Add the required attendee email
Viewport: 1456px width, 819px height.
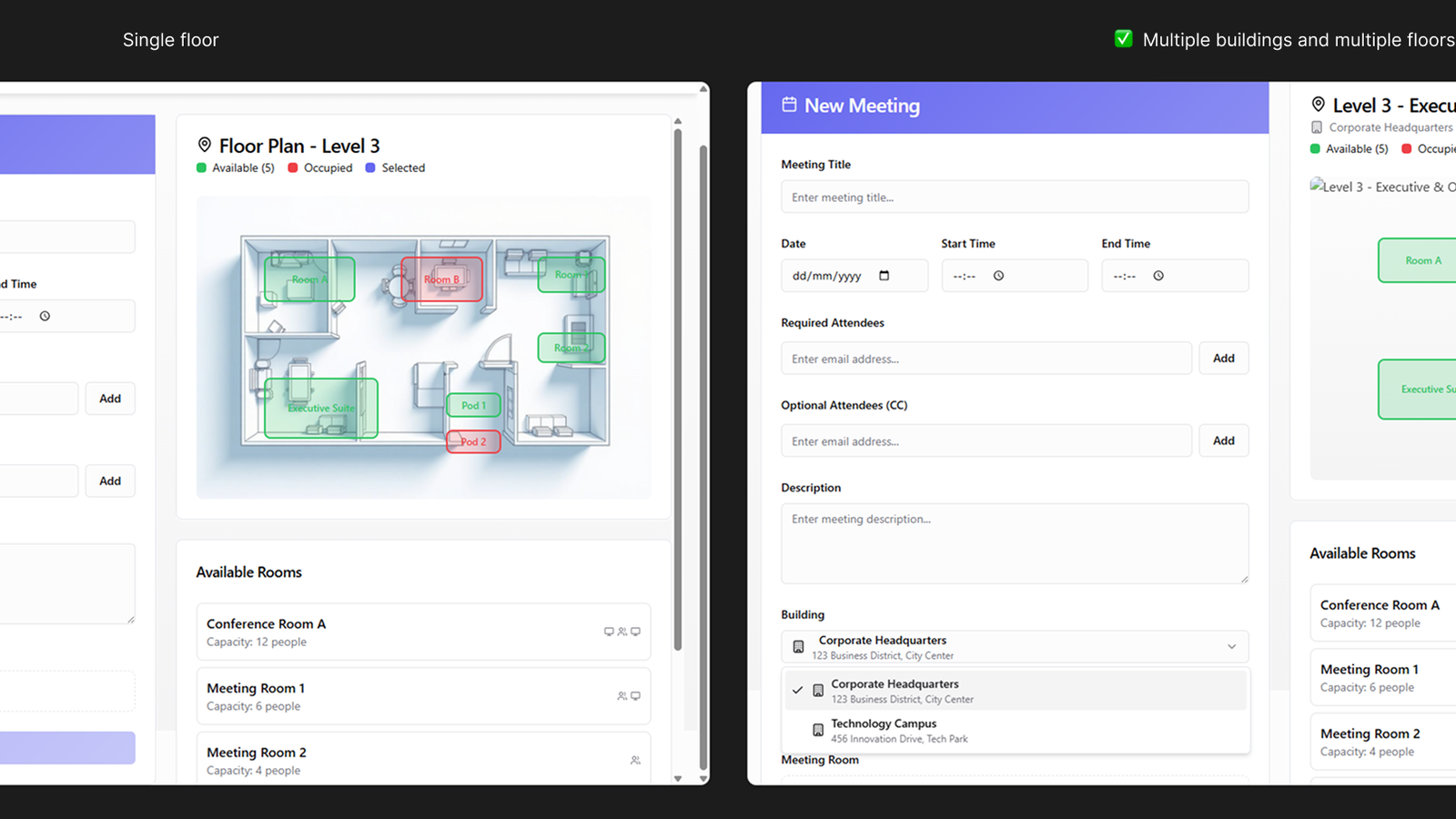[x=1224, y=359]
